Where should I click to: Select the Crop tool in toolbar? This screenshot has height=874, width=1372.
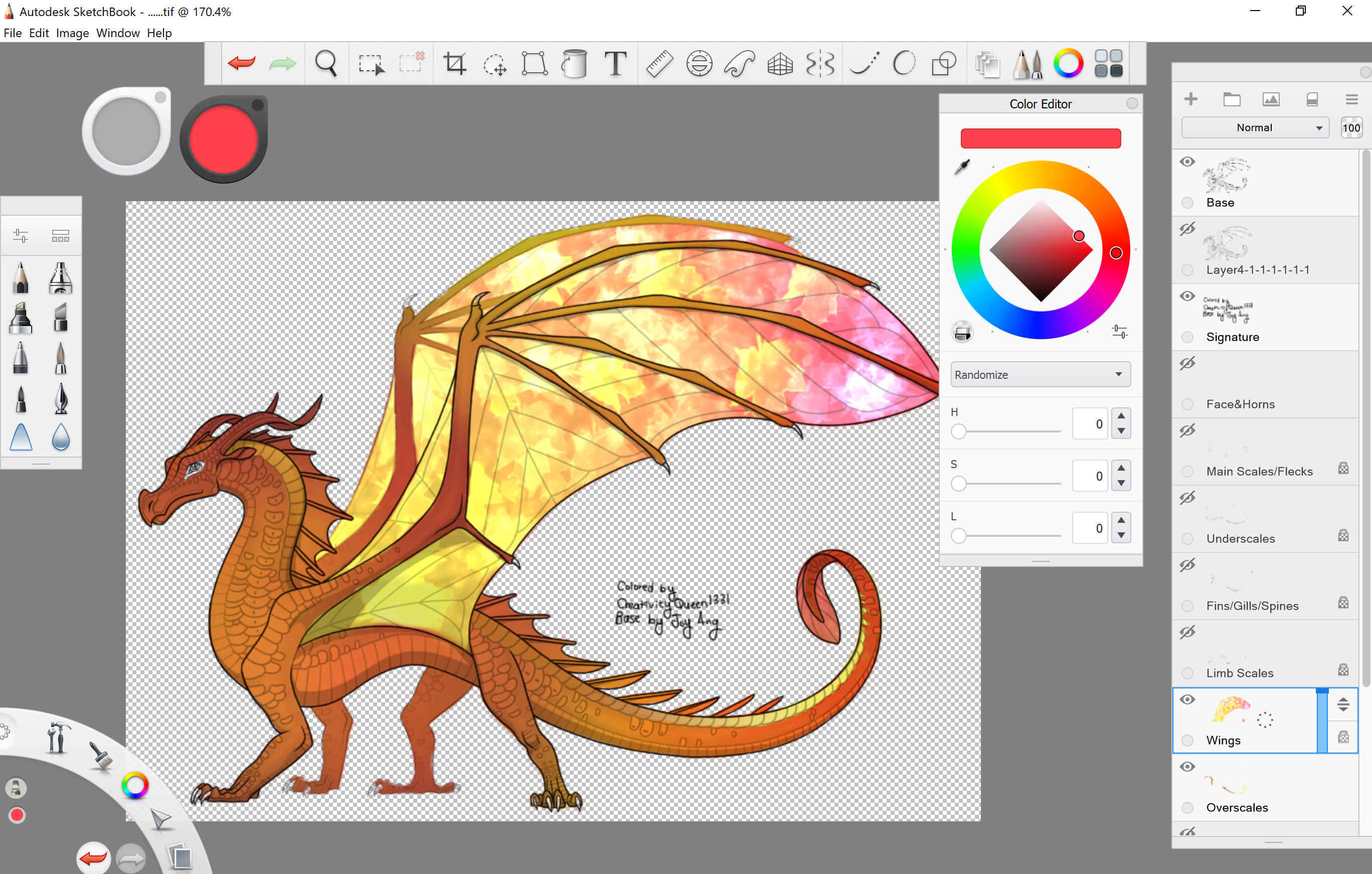pyautogui.click(x=455, y=63)
